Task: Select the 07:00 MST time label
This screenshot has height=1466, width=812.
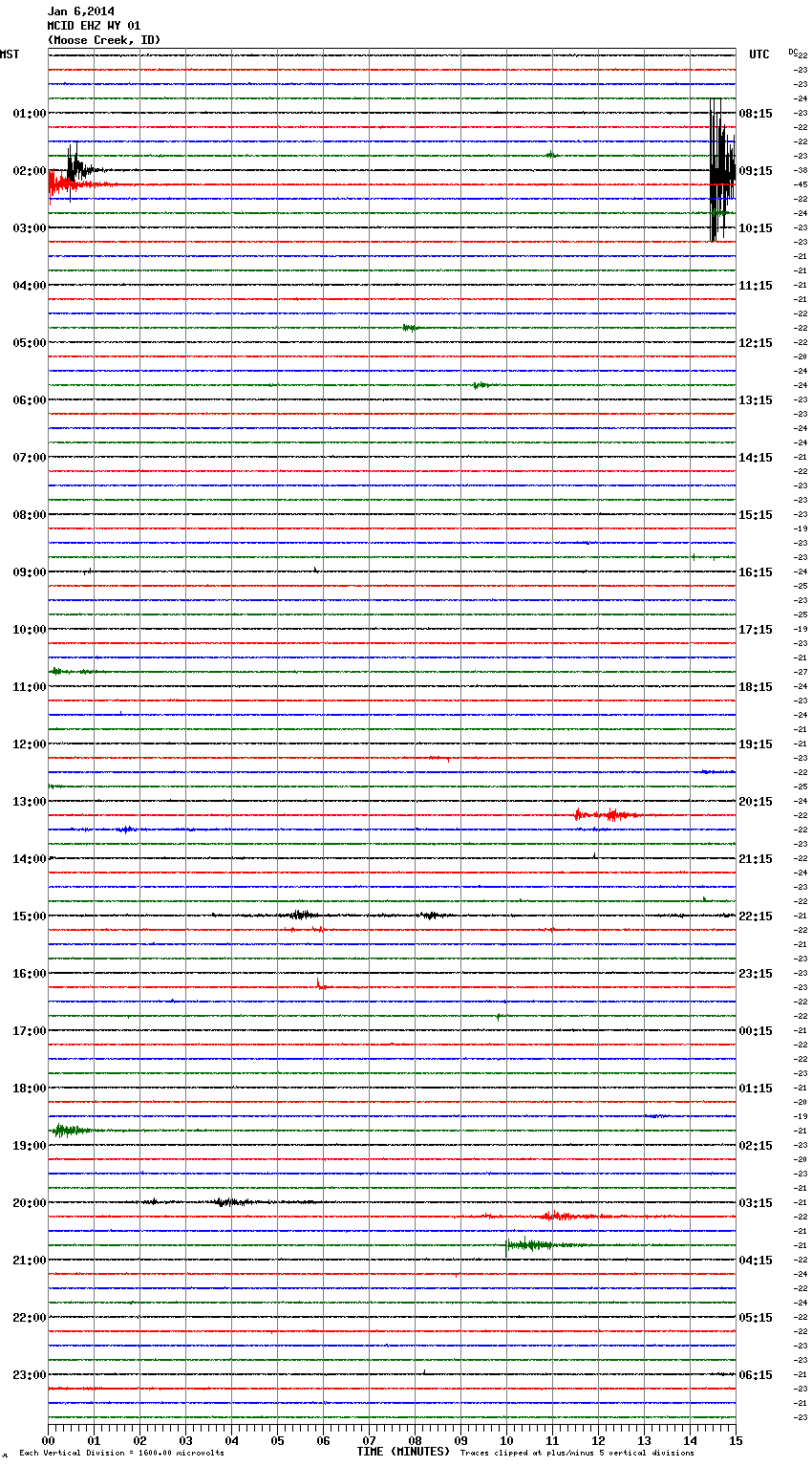Action: pyautogui.click(x=29, y=457)
